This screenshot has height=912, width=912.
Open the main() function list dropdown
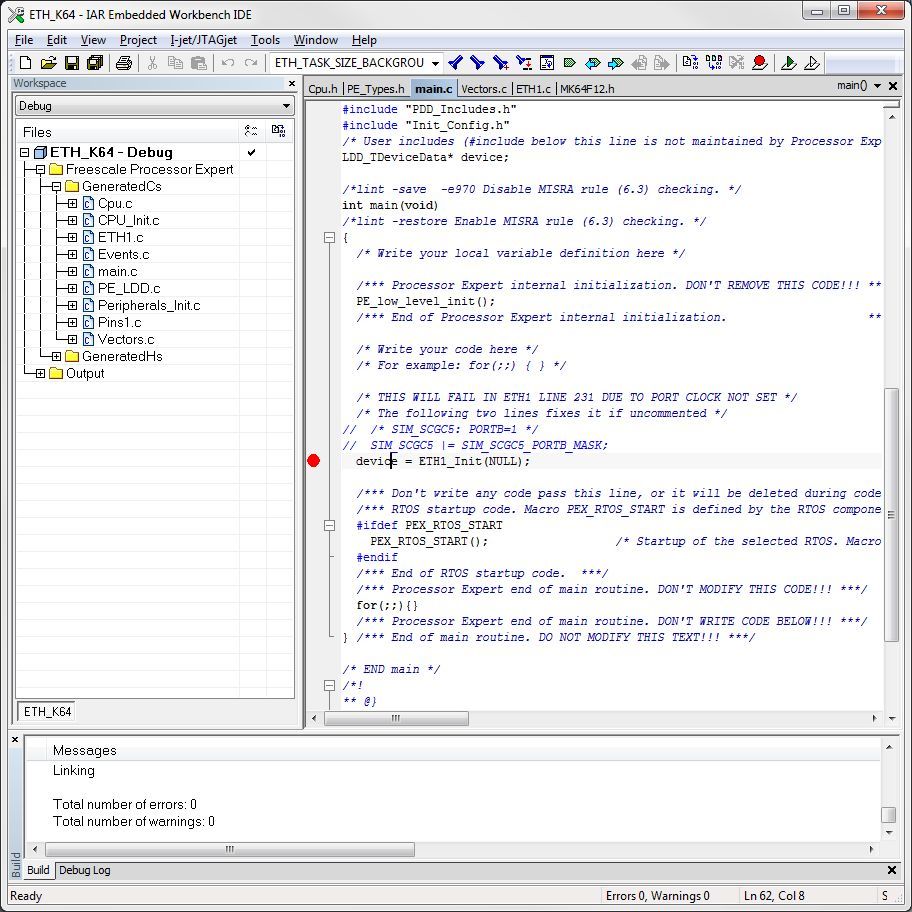877,86
